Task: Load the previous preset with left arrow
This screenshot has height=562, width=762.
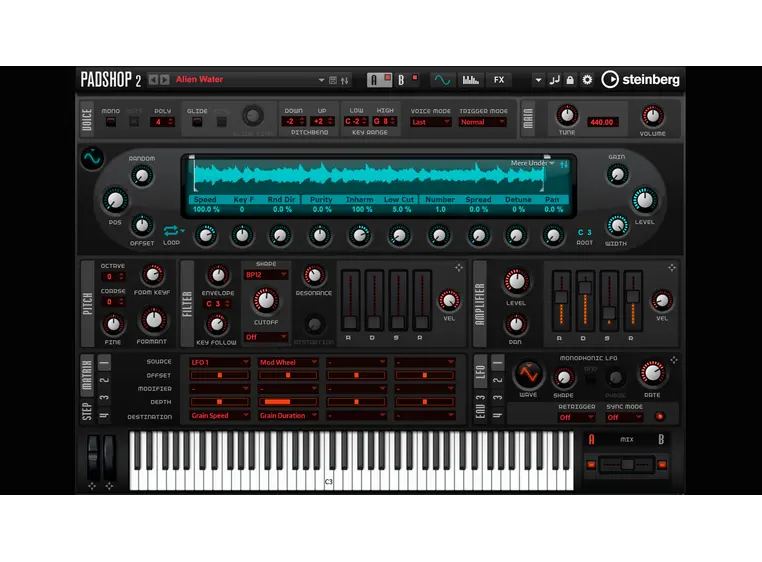Action: coord(153,80)
